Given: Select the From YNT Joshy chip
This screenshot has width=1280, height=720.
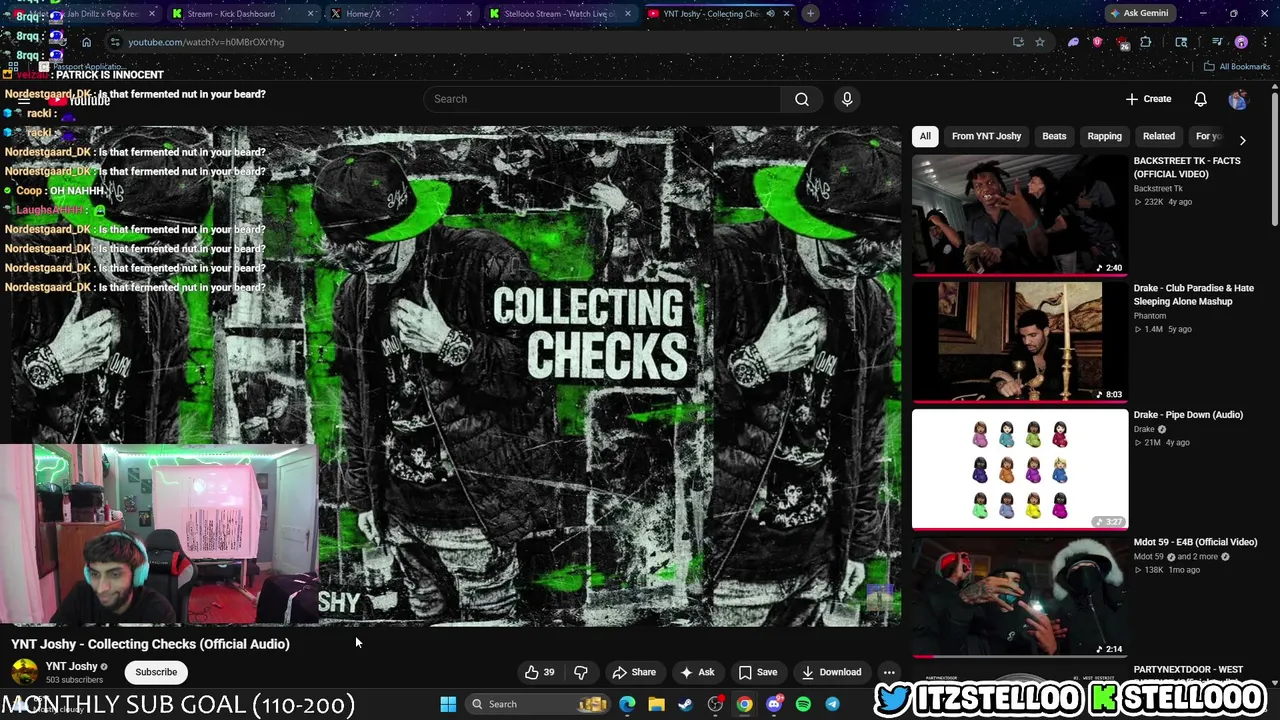Looking at the screenshot, I should [x=986, y=136].
